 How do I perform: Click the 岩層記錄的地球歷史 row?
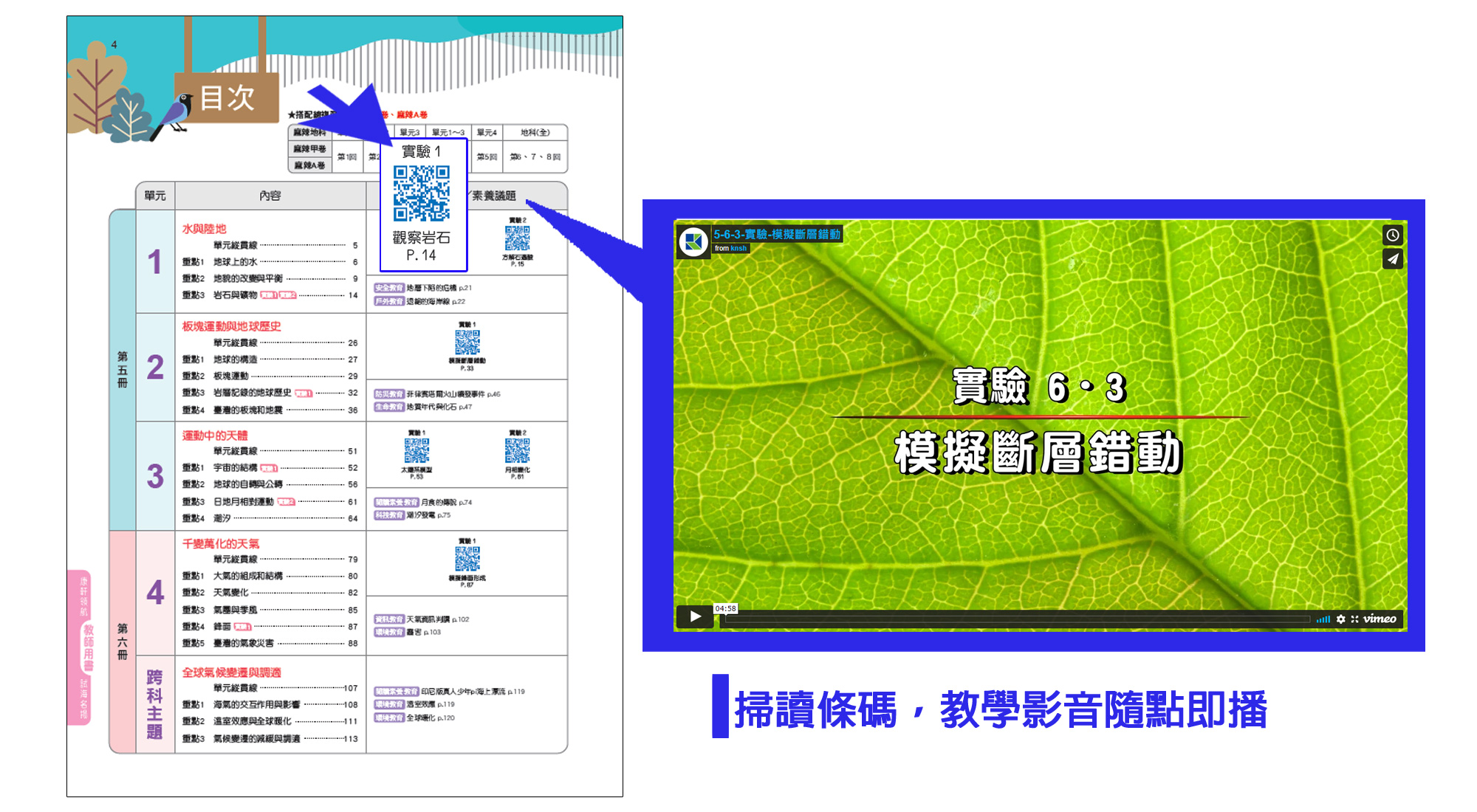pyautogui.click(x=270, y=393)
